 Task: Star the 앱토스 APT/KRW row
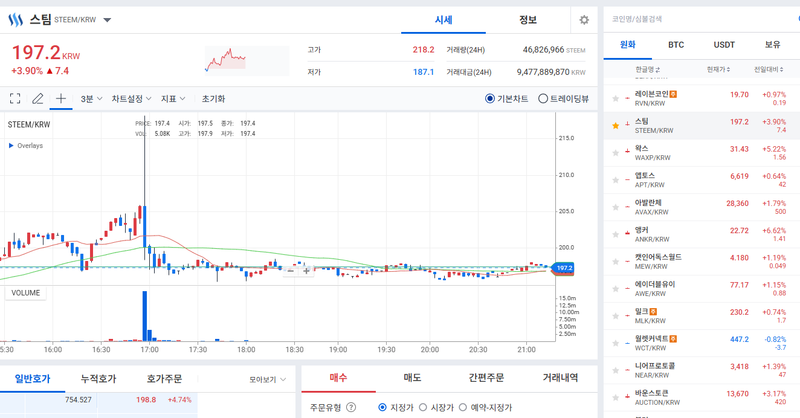coord(615,180)
